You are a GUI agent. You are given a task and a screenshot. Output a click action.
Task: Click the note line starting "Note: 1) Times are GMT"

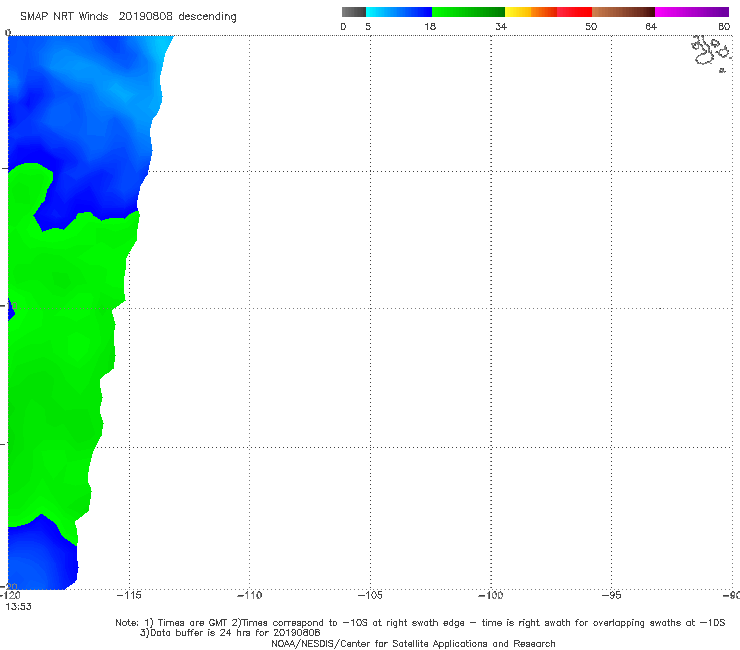[x=420, y=623]
